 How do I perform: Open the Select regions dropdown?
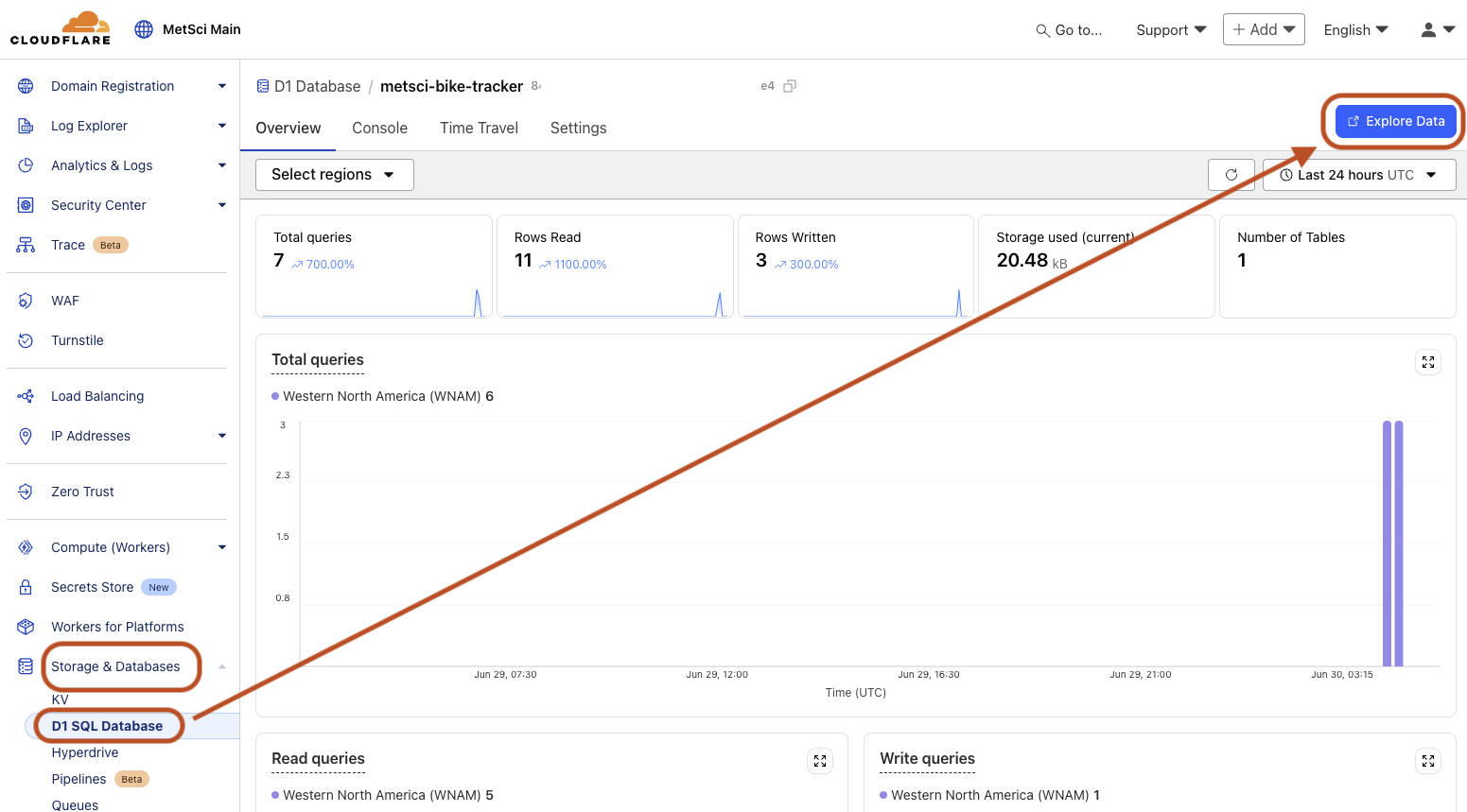(334, 174)
